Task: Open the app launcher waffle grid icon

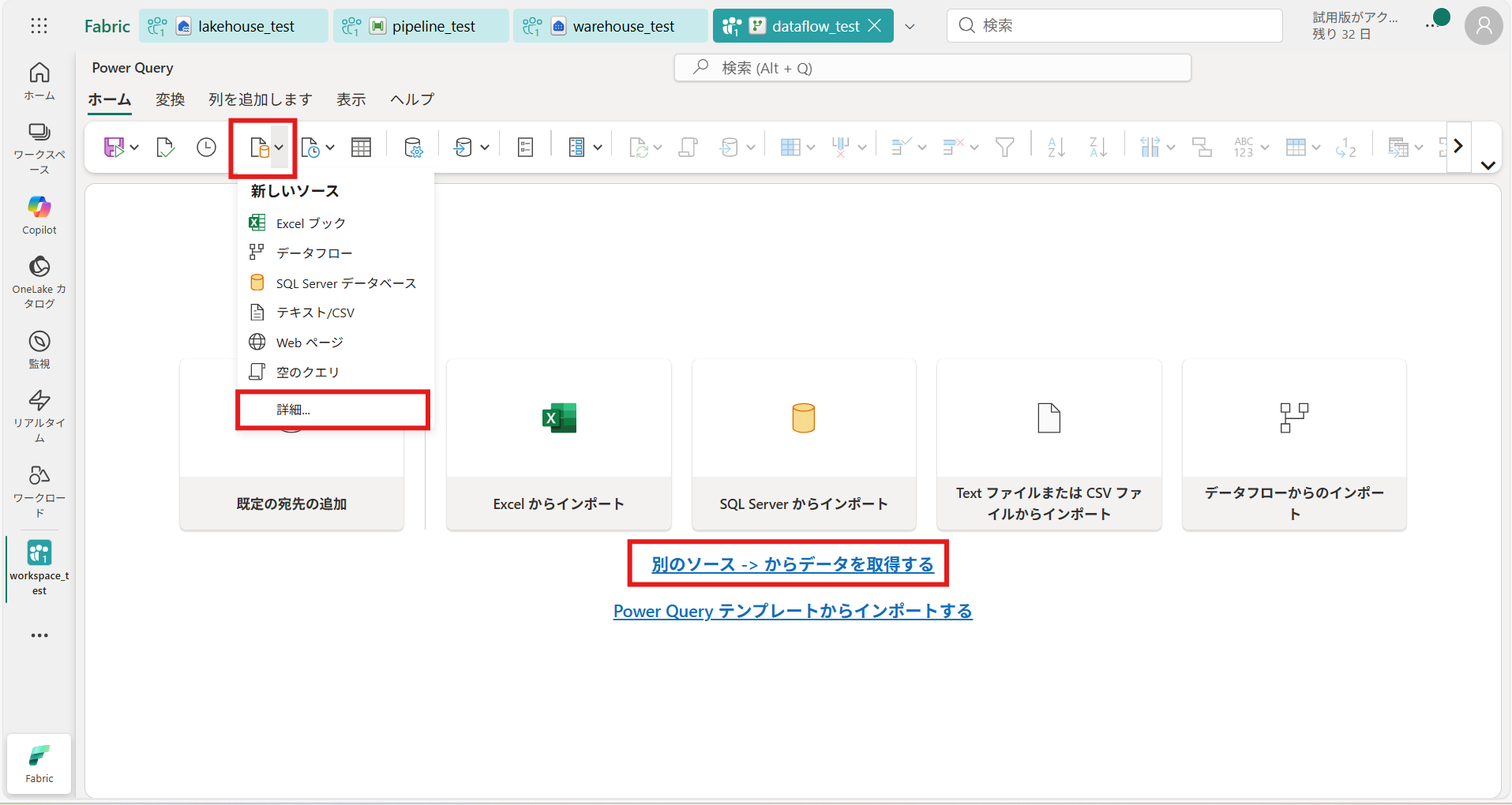Action: click(39, 26)
